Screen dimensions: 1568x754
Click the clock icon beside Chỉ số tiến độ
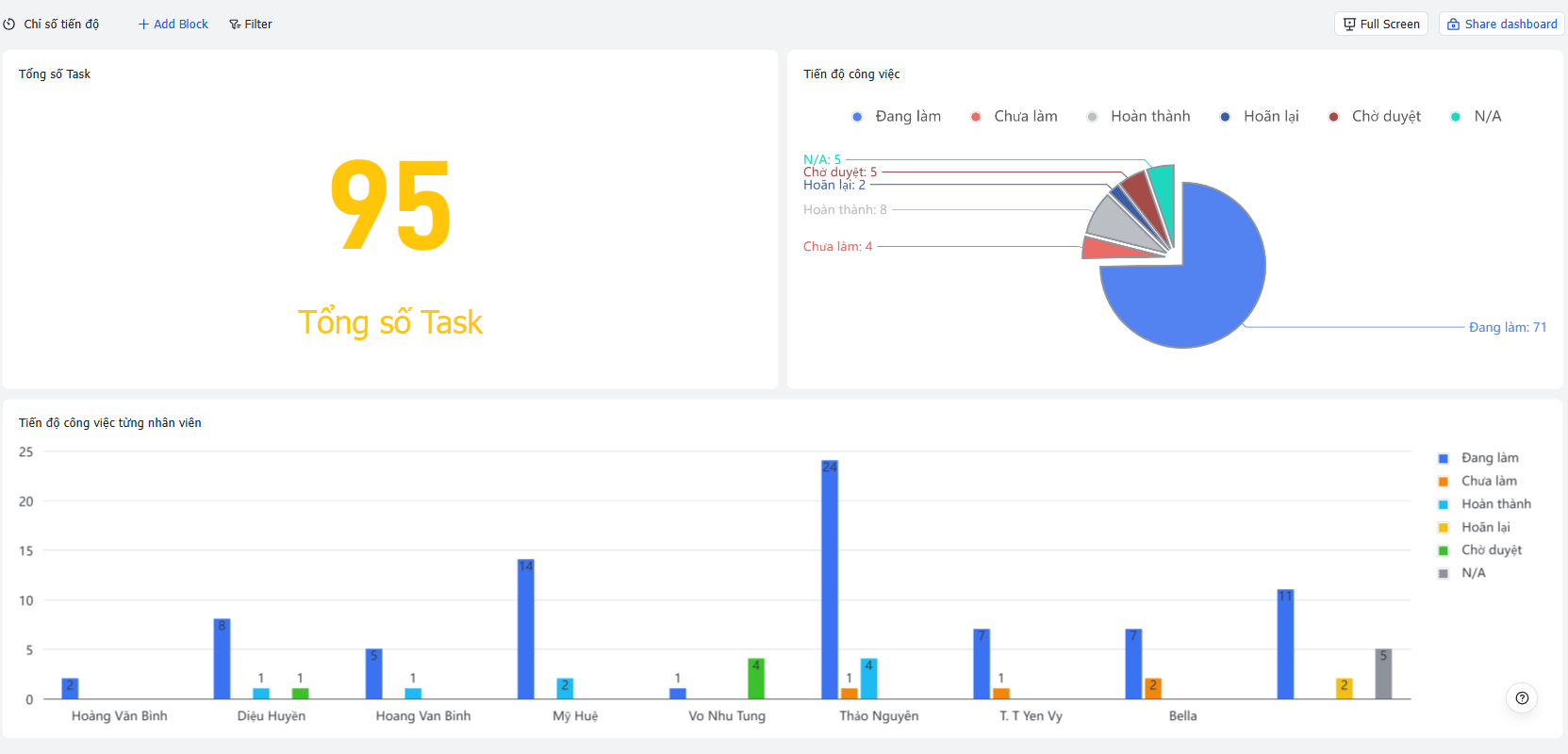pos(9,25)
